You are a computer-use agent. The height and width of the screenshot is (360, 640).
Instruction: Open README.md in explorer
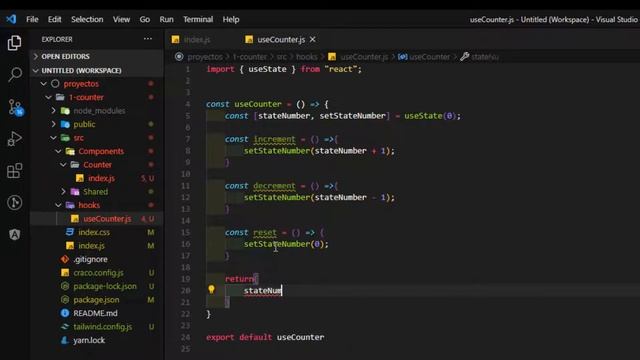click(96, 313)
